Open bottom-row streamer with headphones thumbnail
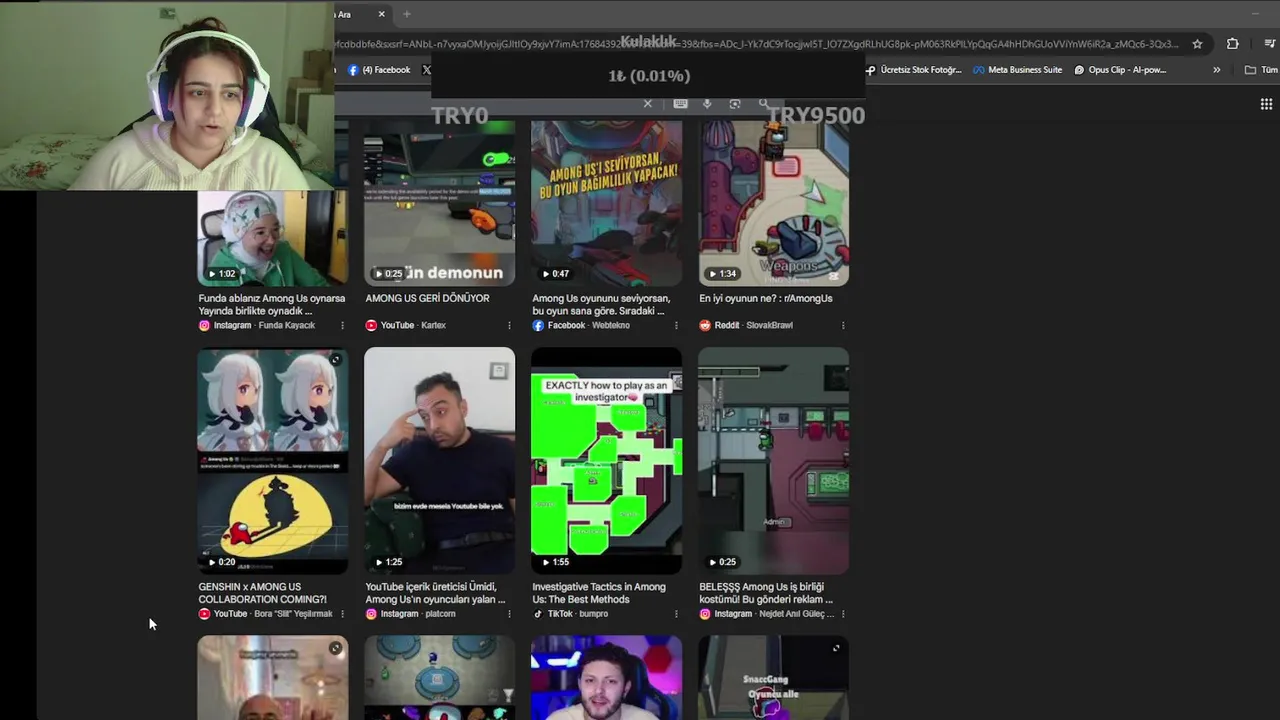Viewport: 1280px width, 720px height. 606,678
